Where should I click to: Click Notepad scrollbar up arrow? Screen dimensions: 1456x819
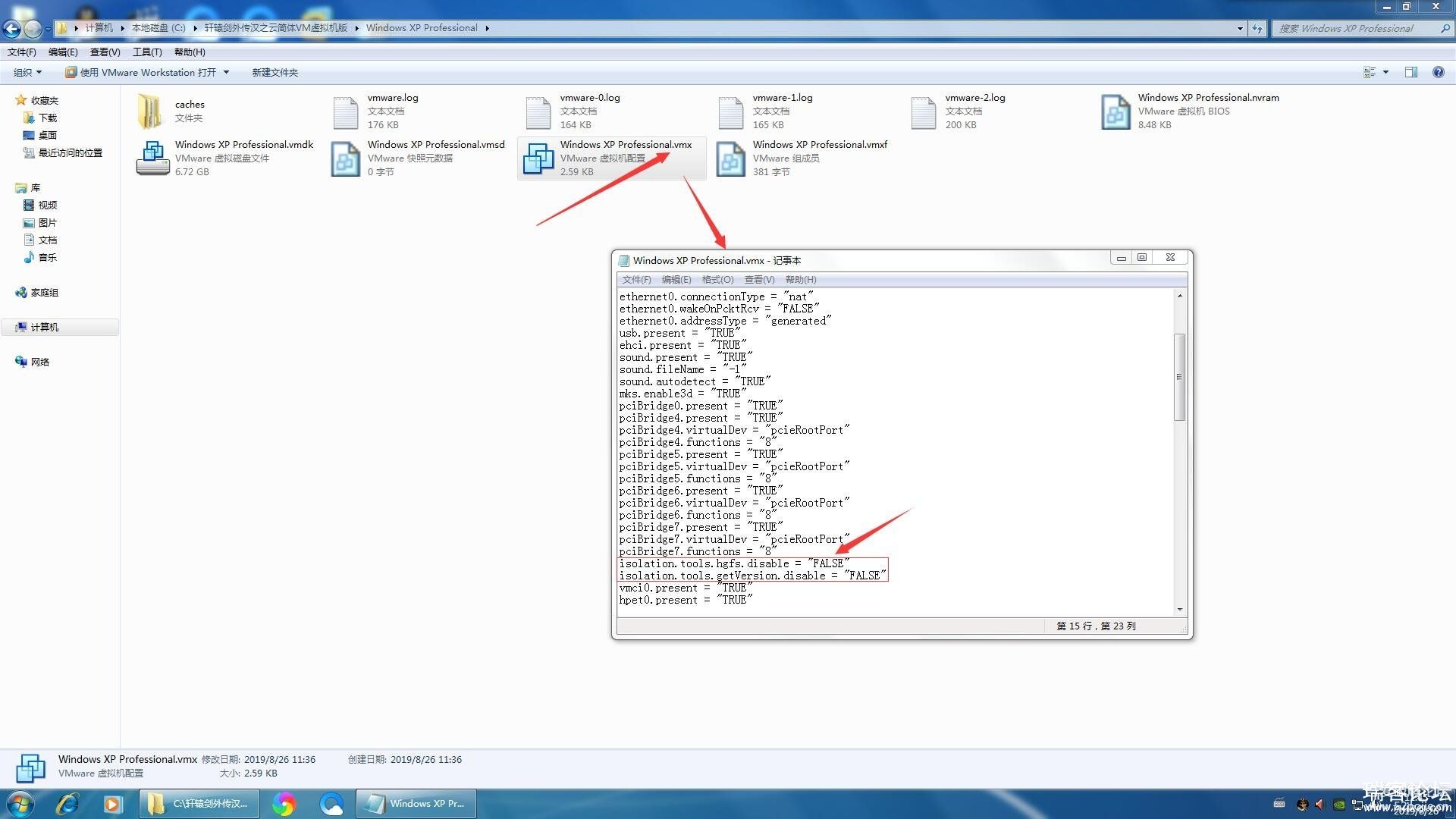[1180, 296]
